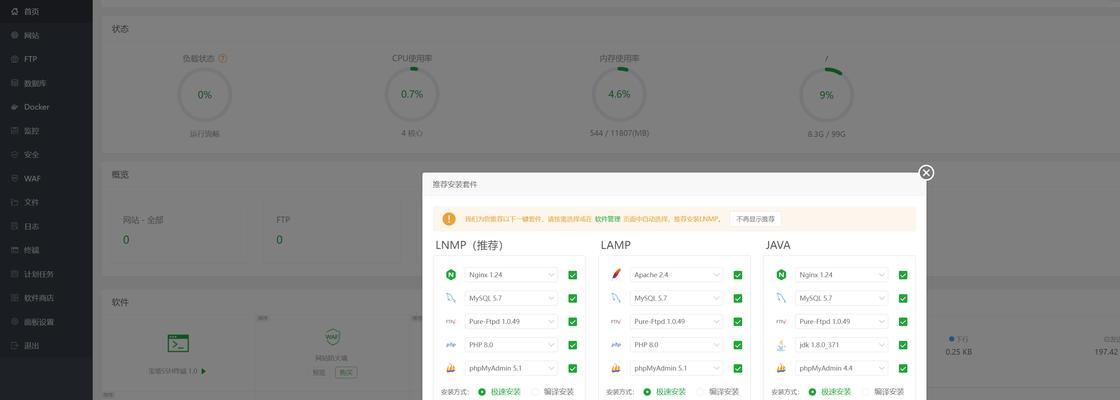Open 终端 in the sidebar menu
The image size is (1120, 400).
(46, 250)
